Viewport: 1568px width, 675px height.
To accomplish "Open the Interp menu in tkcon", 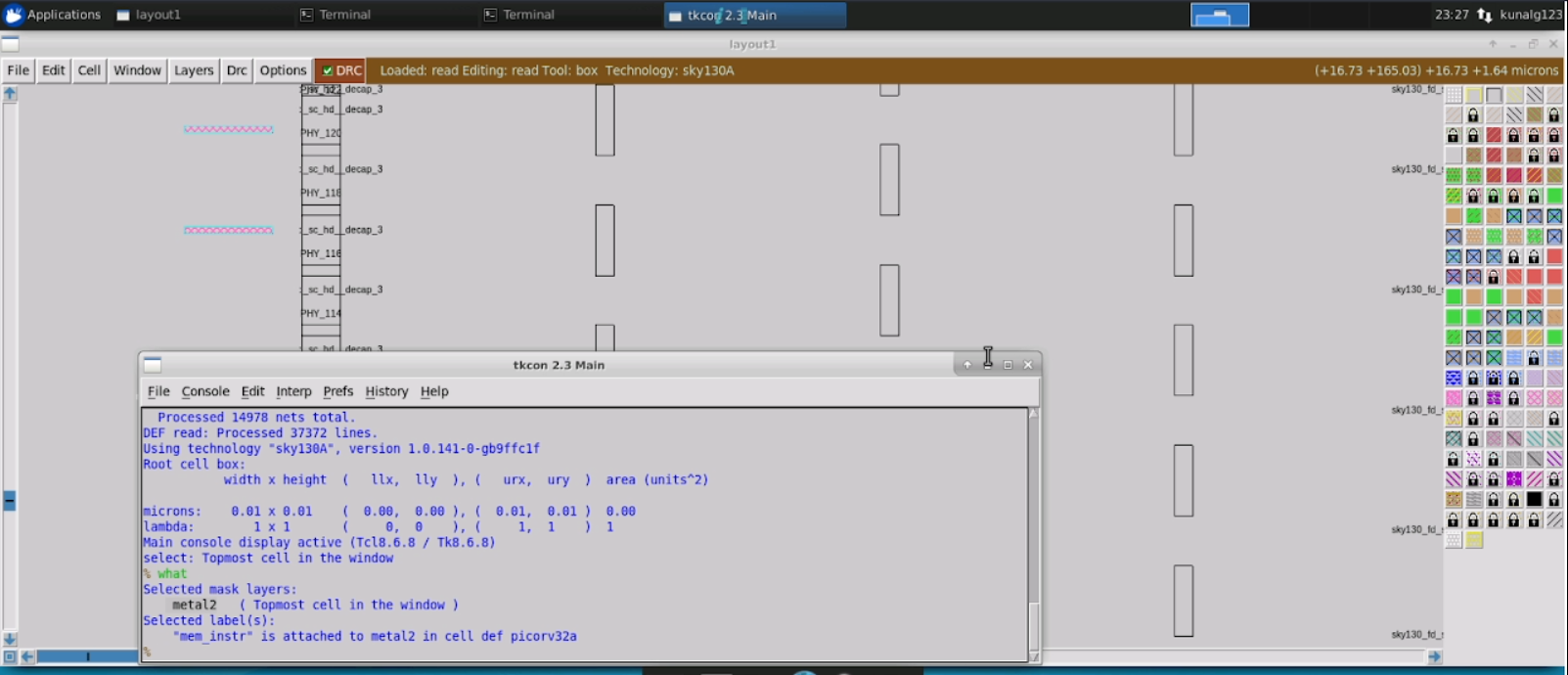I will (293, 391).
